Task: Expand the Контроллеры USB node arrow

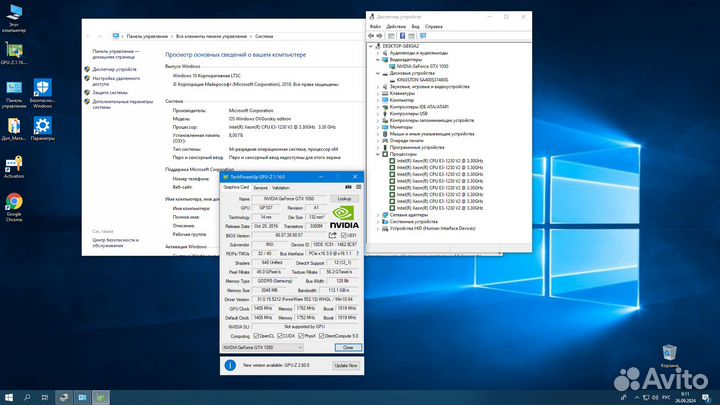Action: [x=378, y=113]
